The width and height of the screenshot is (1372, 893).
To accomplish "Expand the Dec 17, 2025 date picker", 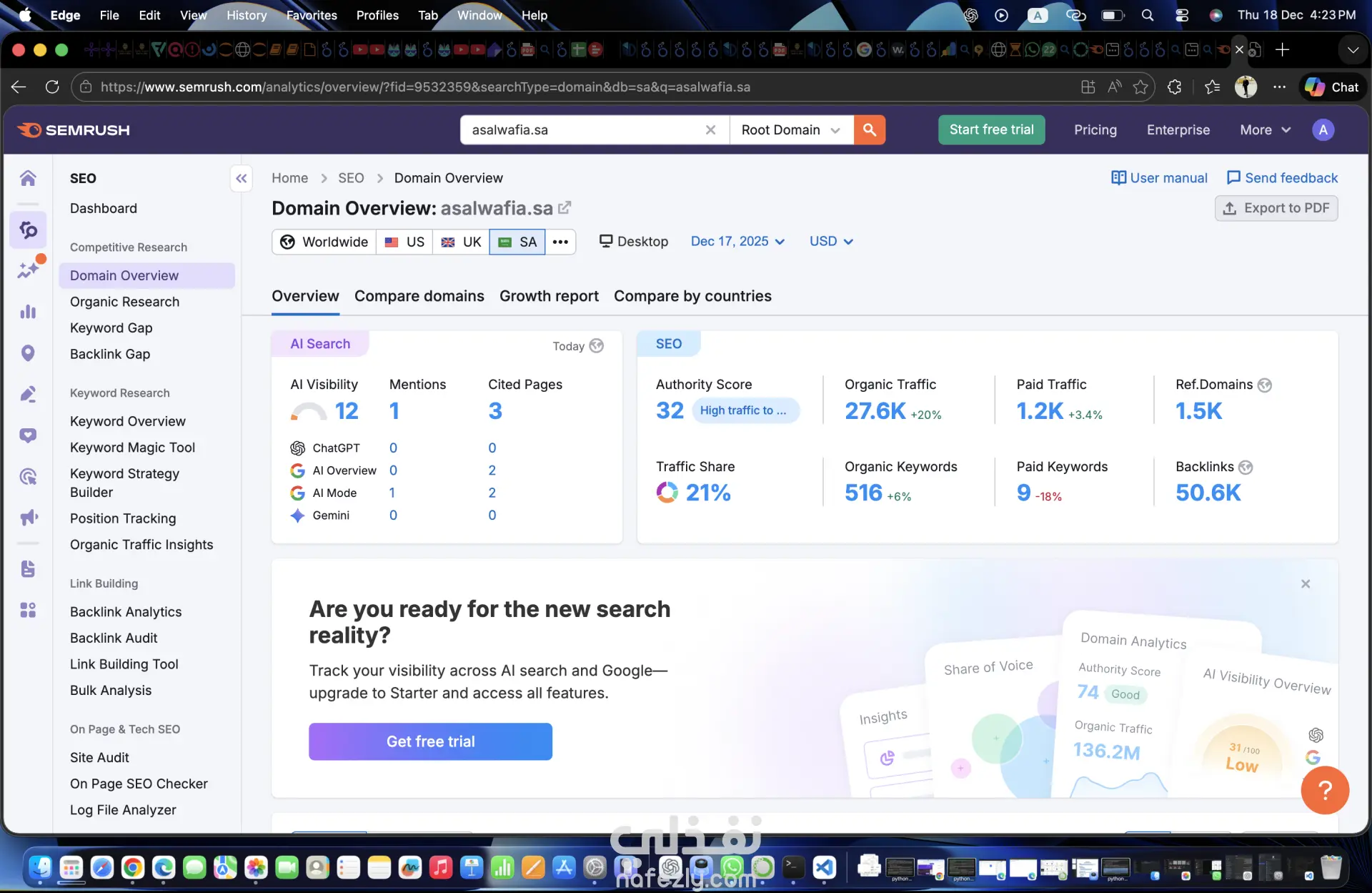I will 737,241.
